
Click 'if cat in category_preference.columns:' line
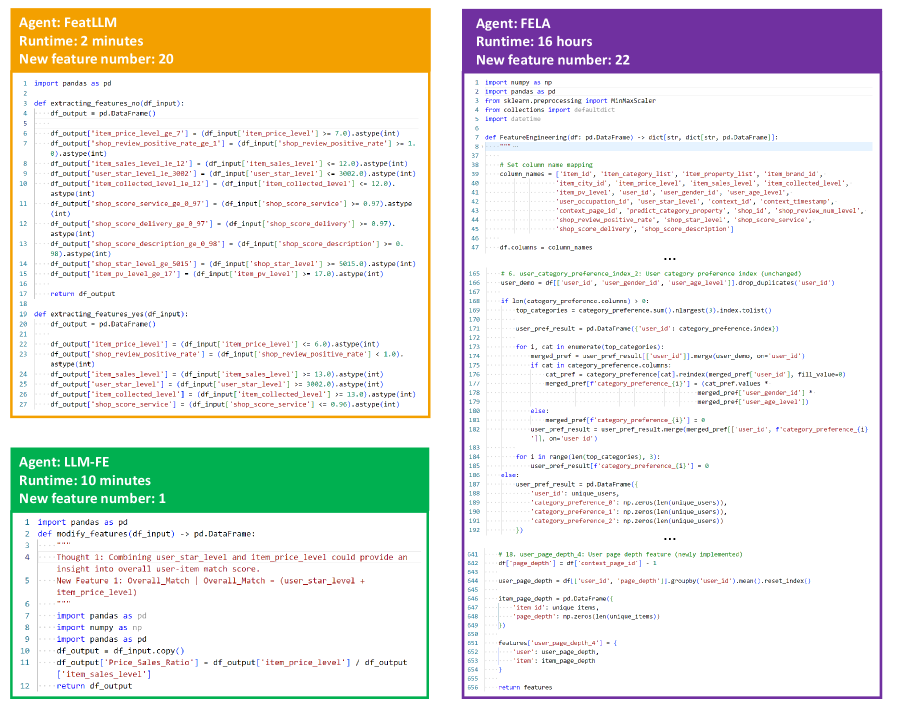tap(600, 365)
